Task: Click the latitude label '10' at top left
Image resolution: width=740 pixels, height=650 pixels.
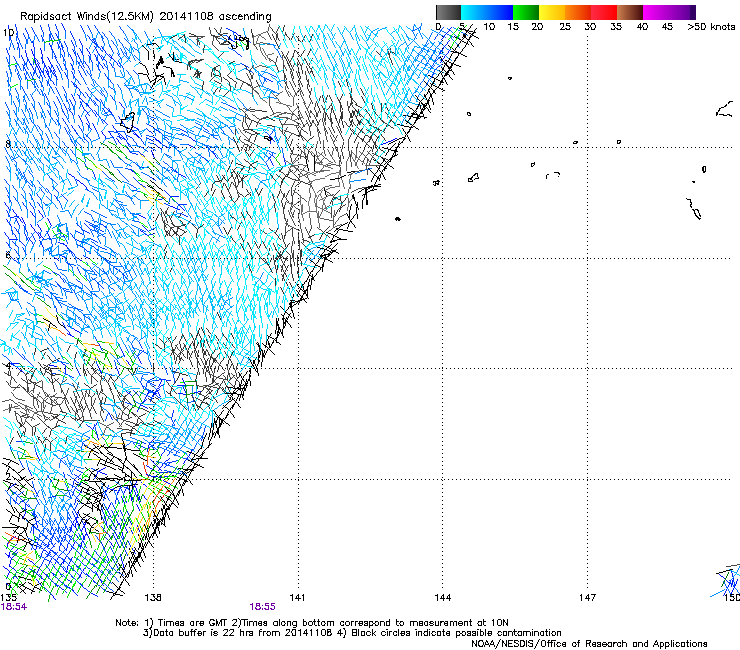Action: (8, 33)
